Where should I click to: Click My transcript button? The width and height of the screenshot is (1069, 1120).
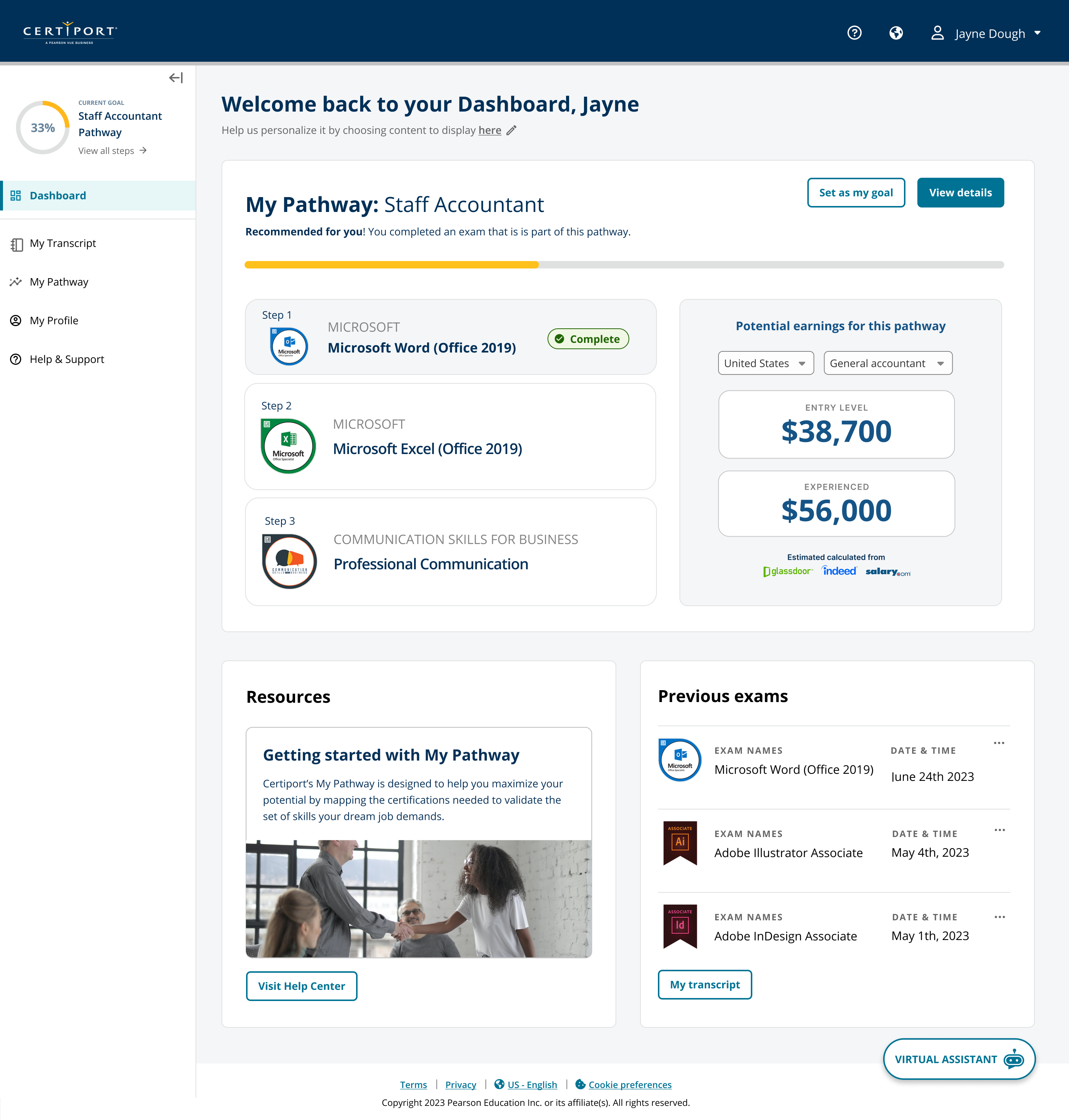(x=705, y=985)
